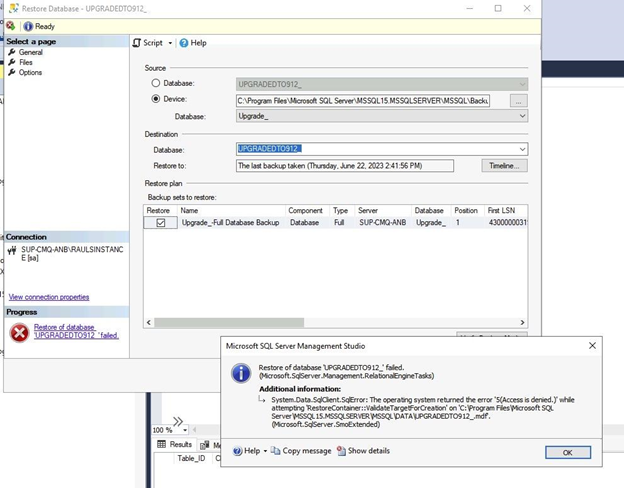Open the Files page
This screenshot has height=488, width=624.
click(x=26, y=62)
